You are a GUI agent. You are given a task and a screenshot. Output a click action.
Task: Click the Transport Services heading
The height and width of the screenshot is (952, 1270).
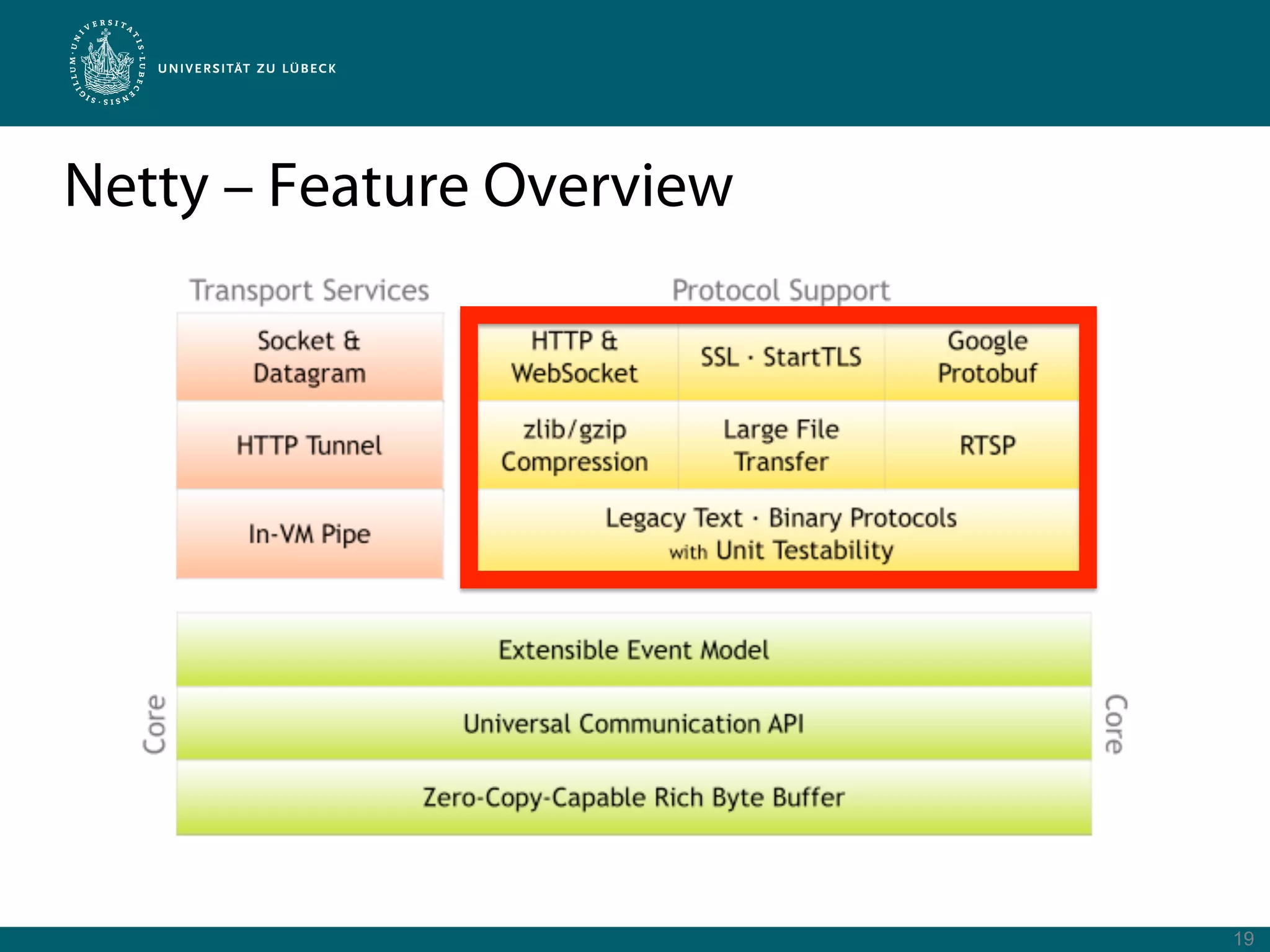pos(309,290)
